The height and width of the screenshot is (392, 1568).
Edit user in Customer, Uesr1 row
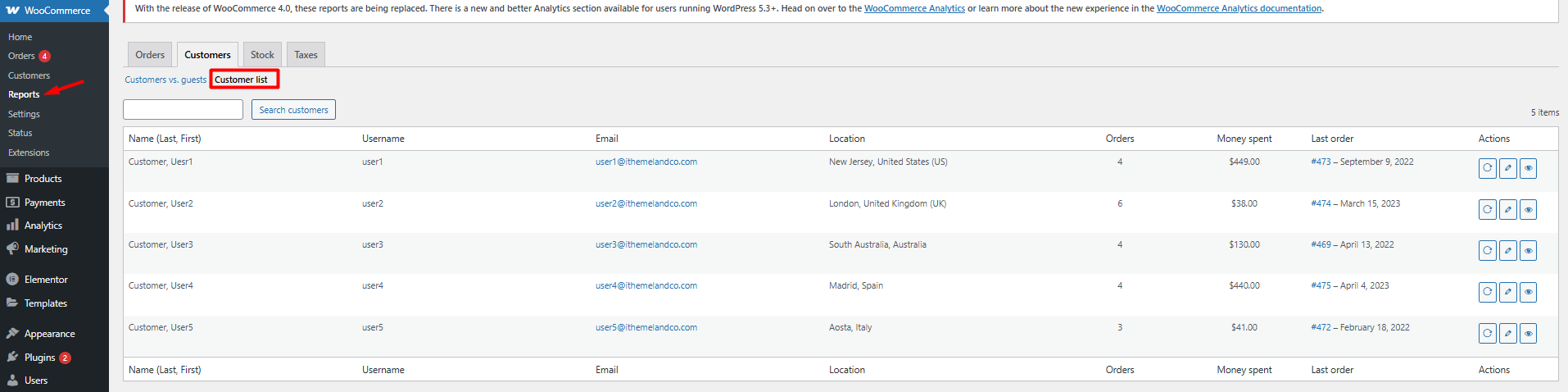pyautogui.click(x=1508, y=168)
